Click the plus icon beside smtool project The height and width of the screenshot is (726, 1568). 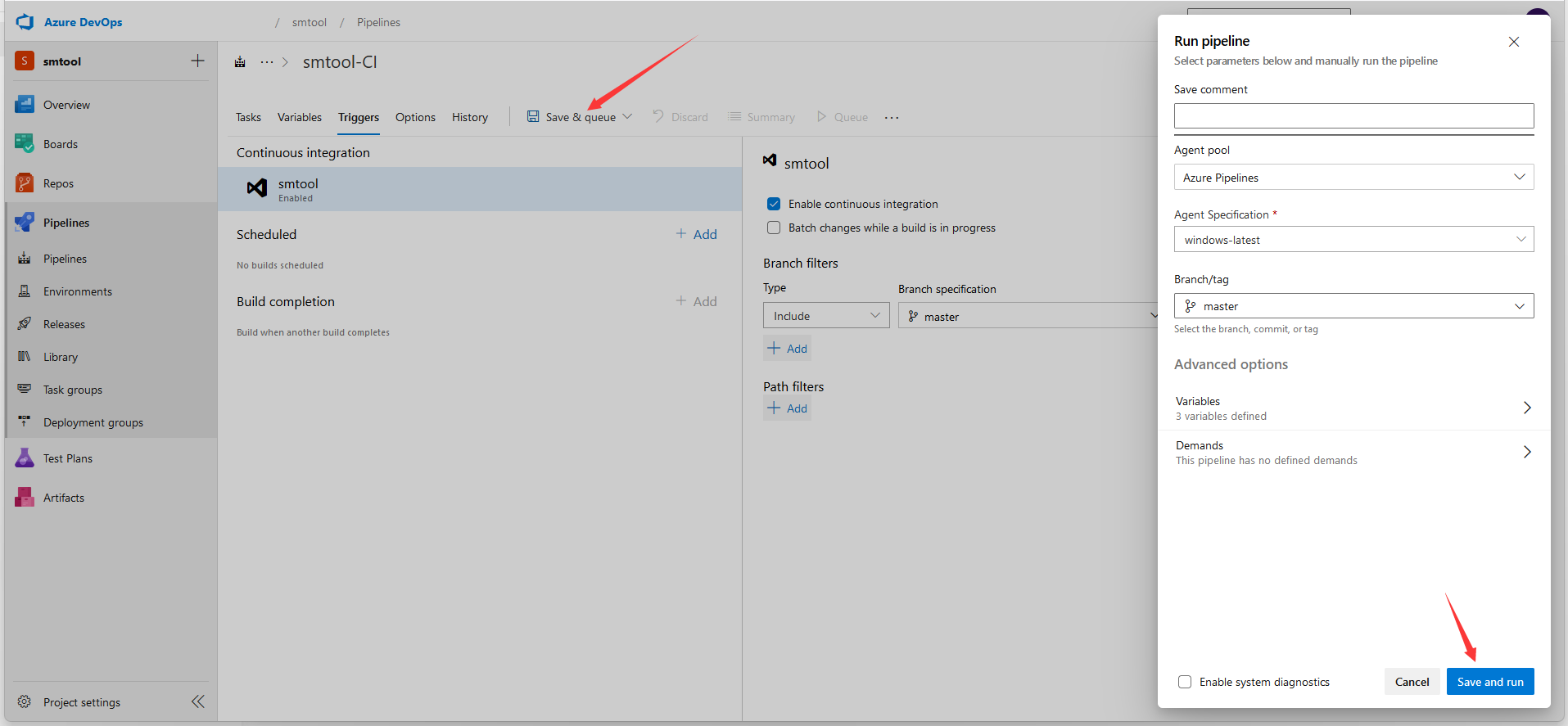click(197, 61)
